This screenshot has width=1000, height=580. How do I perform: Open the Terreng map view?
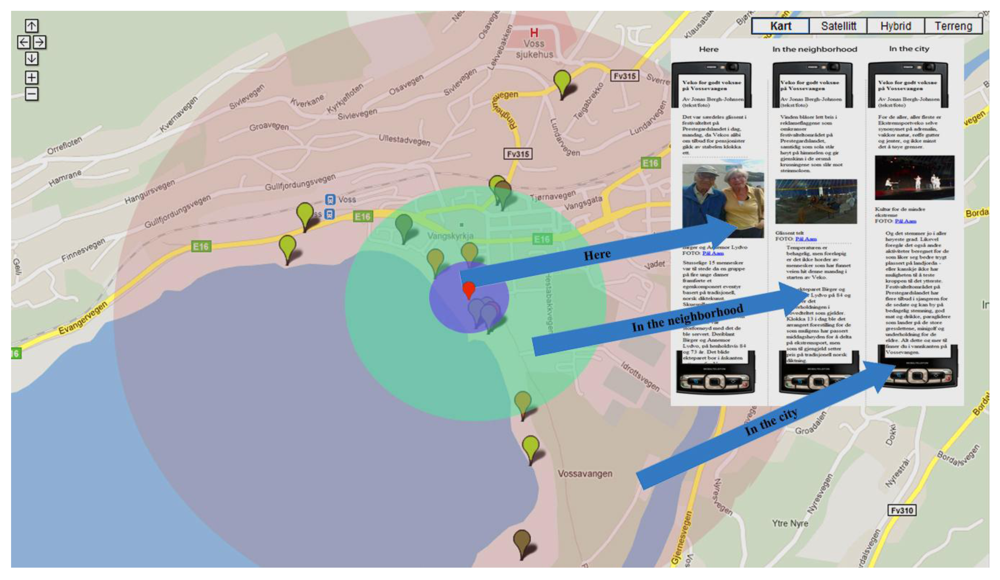[x=953, y=26]
